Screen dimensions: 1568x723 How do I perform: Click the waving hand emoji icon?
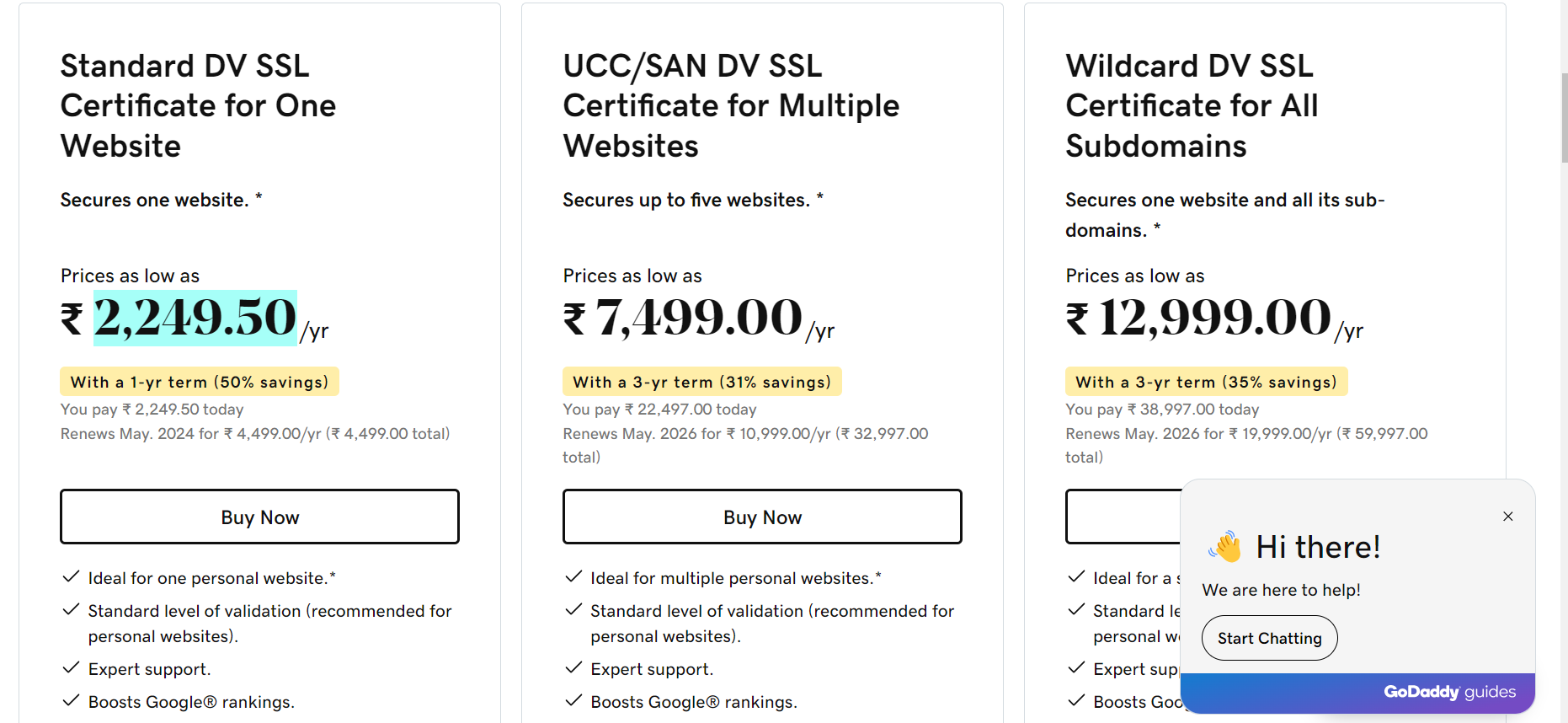pyautogui.click(x=1225, y=547)
